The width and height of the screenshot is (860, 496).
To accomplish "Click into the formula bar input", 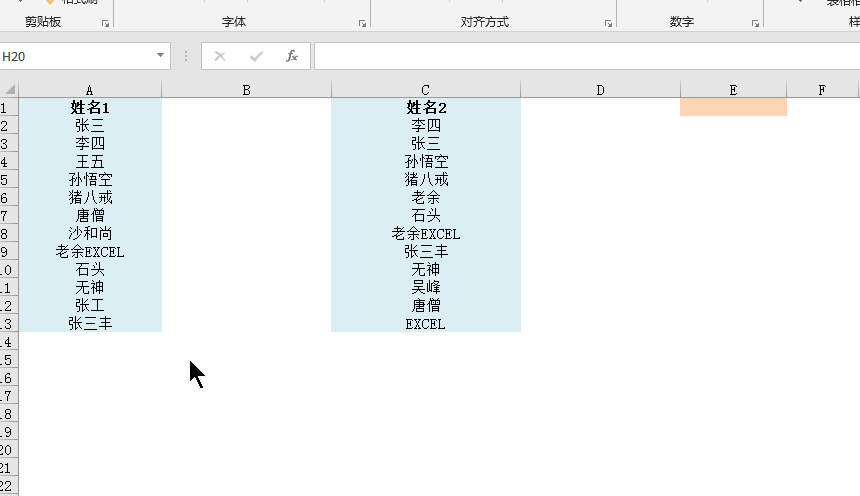I will pos(587,56).
